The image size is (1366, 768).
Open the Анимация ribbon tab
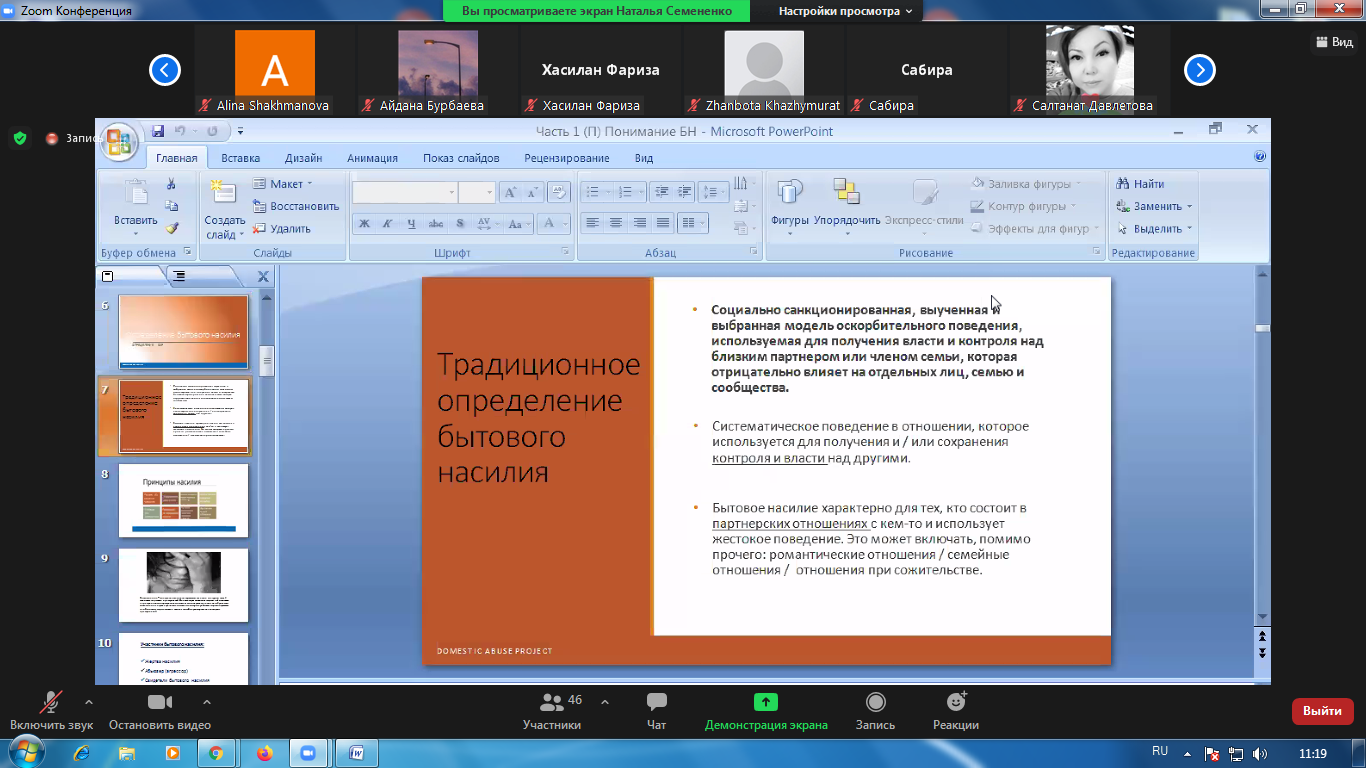[x=372, y=158]
